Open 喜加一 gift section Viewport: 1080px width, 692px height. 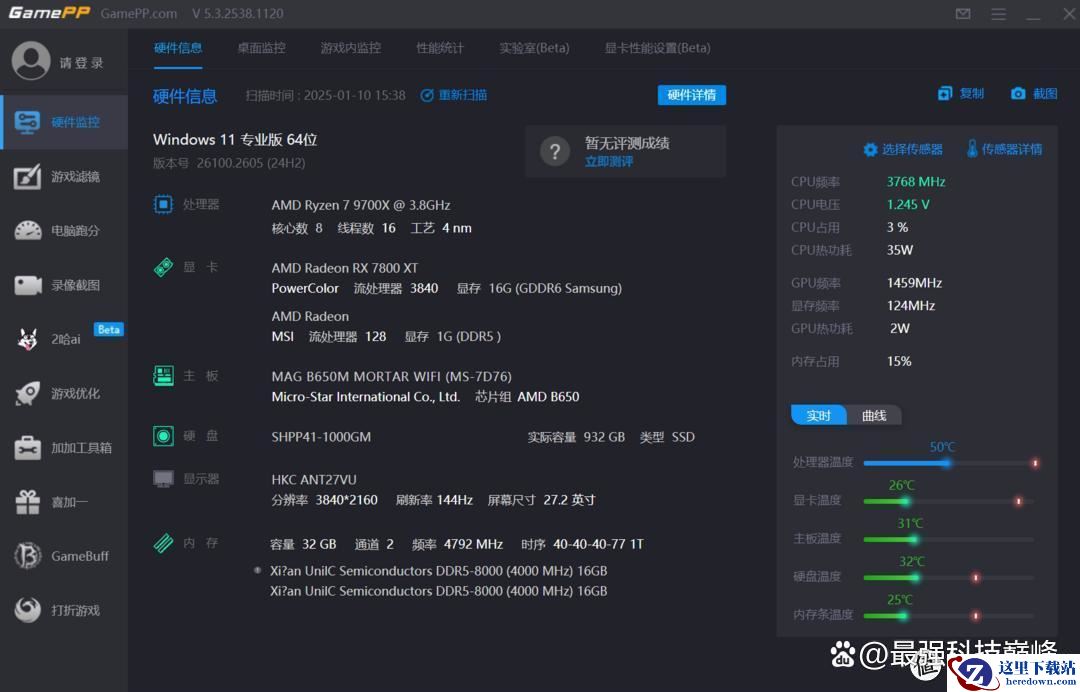pyautogui.click(x=64, y=502)
